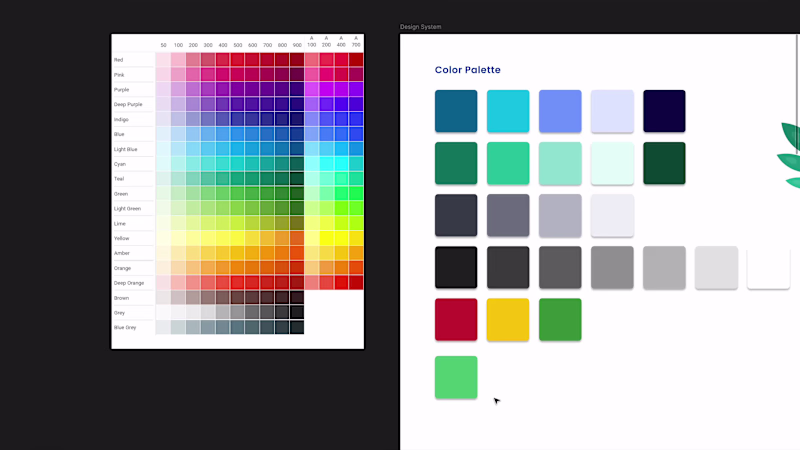The height and width of the screenshot is (450, 800).
Task: Pick the Purple A400 cell in chart
Action: coord(341,89)
